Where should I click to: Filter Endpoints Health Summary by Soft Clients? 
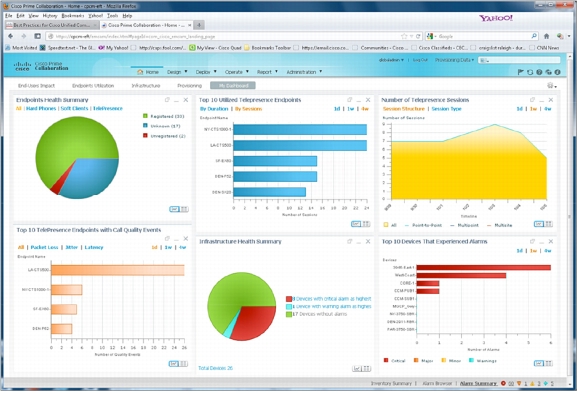(x=74, y=109)
